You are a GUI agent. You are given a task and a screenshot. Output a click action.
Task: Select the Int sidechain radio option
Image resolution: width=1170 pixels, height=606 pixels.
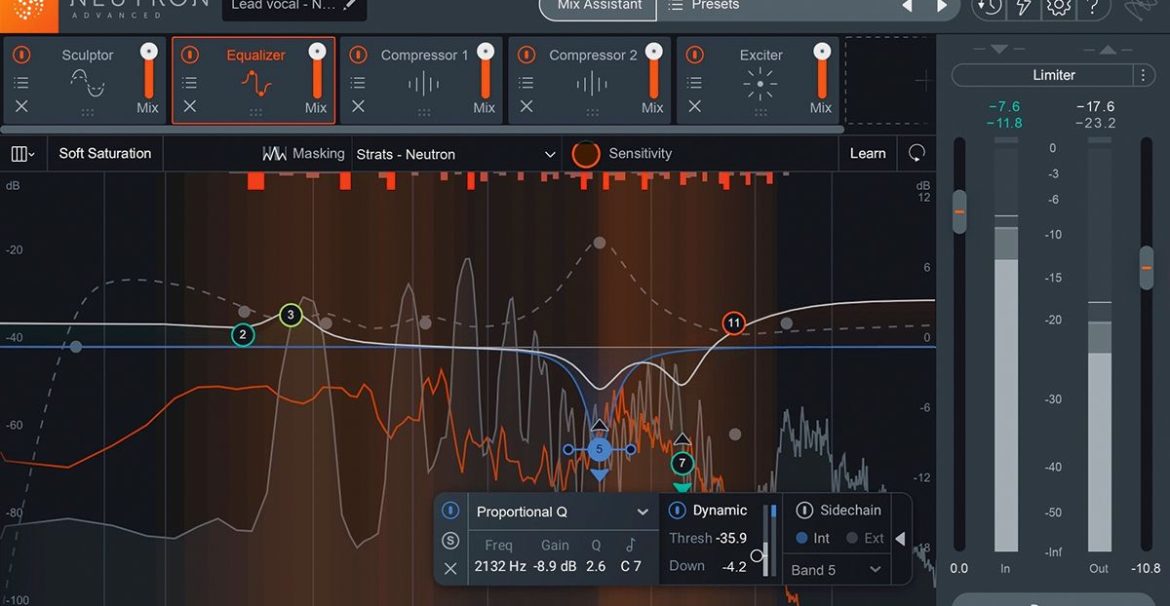tap(813, 538)
